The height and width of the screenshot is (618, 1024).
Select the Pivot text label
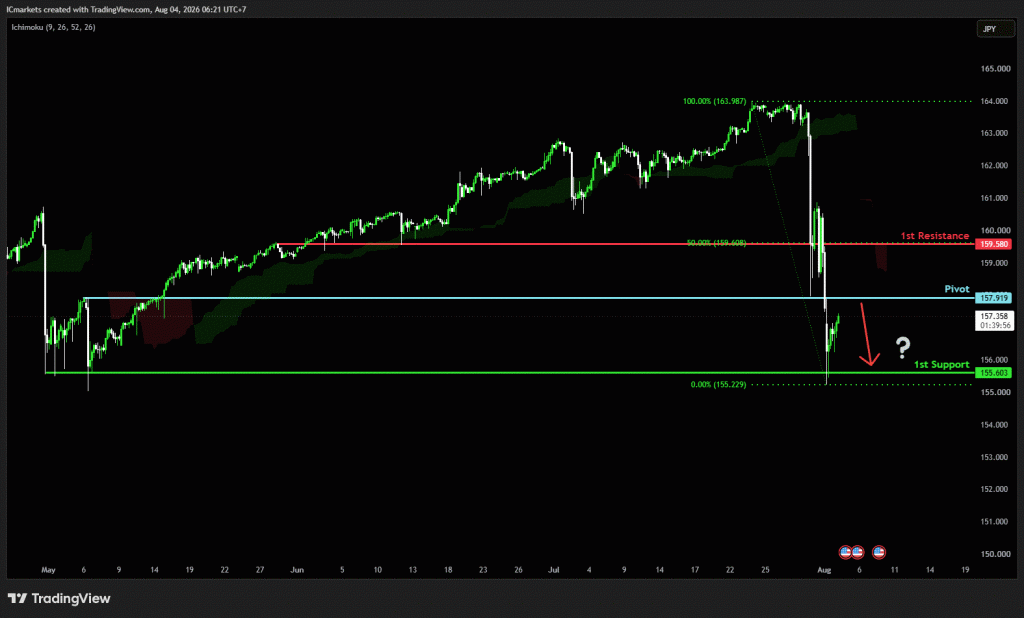click(x=957, y=289)
